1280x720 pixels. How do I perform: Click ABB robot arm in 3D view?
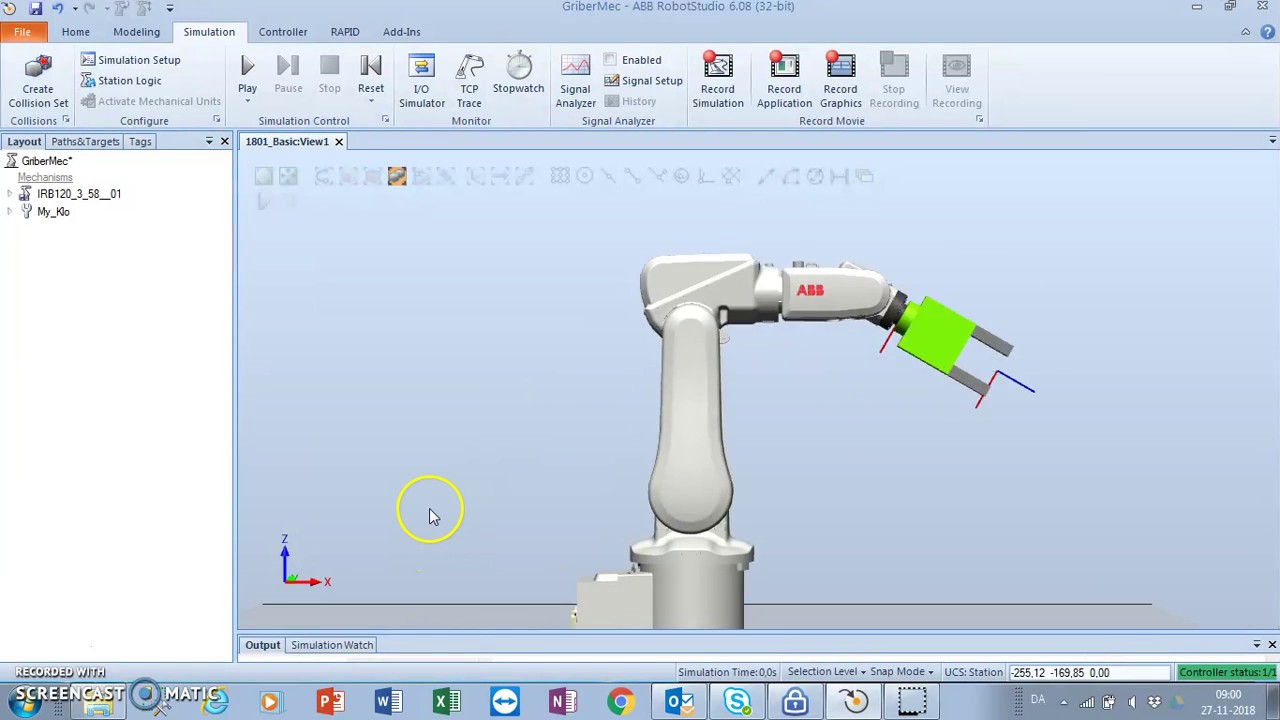click(690, 420)
